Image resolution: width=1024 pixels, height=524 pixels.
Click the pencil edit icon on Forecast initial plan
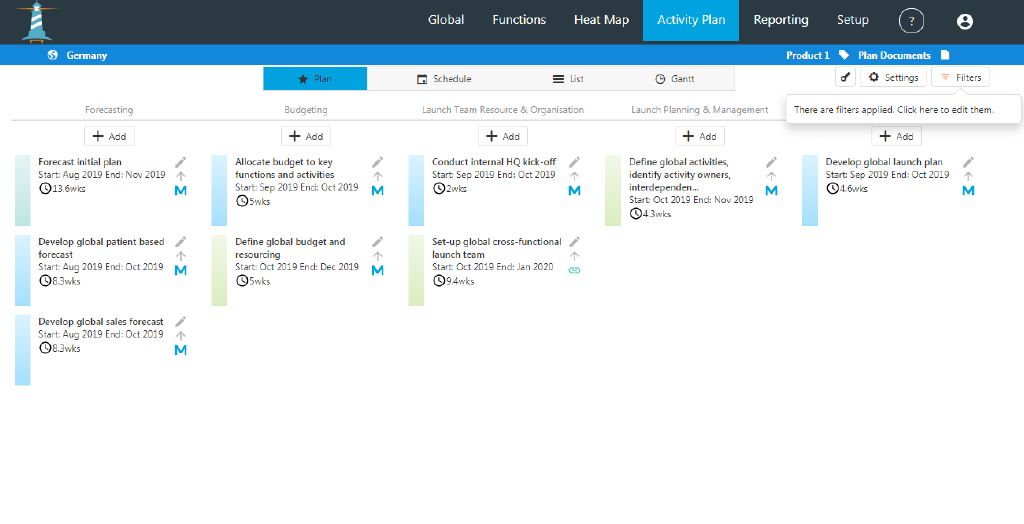click(181, 162)
